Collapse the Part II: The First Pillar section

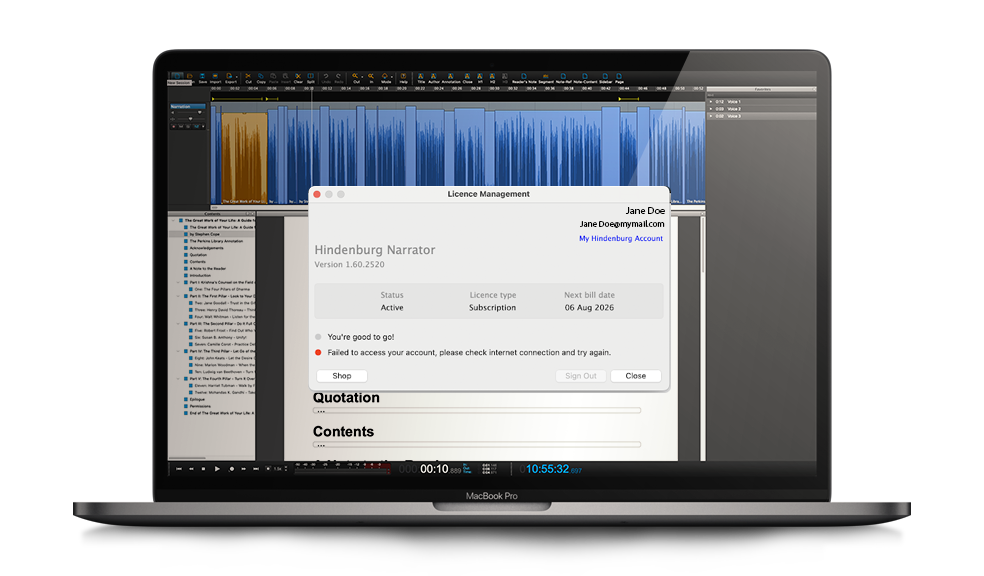click(x=178, y=297)
